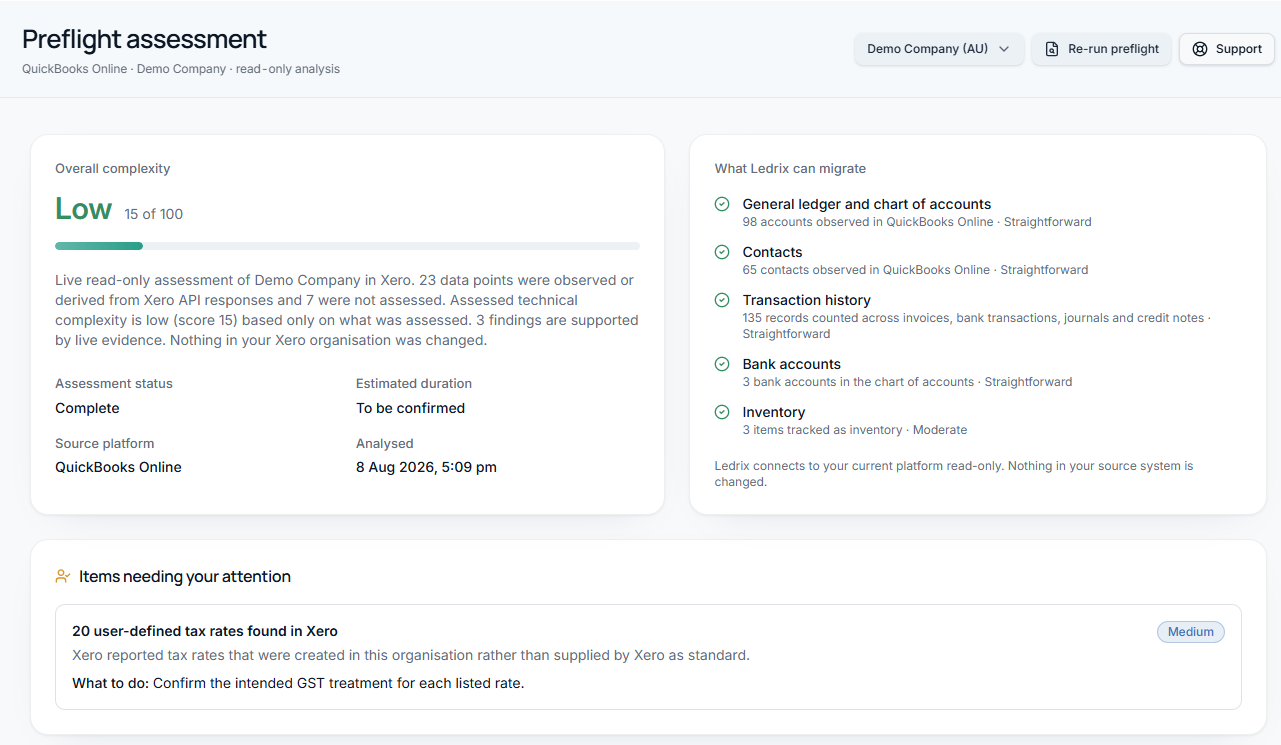Click '3 bank accounts in the chart of accounts' text
Image resolution: width=1281 pixels, height=745 pixels.
pyautogui.click(x=858, y=382)
